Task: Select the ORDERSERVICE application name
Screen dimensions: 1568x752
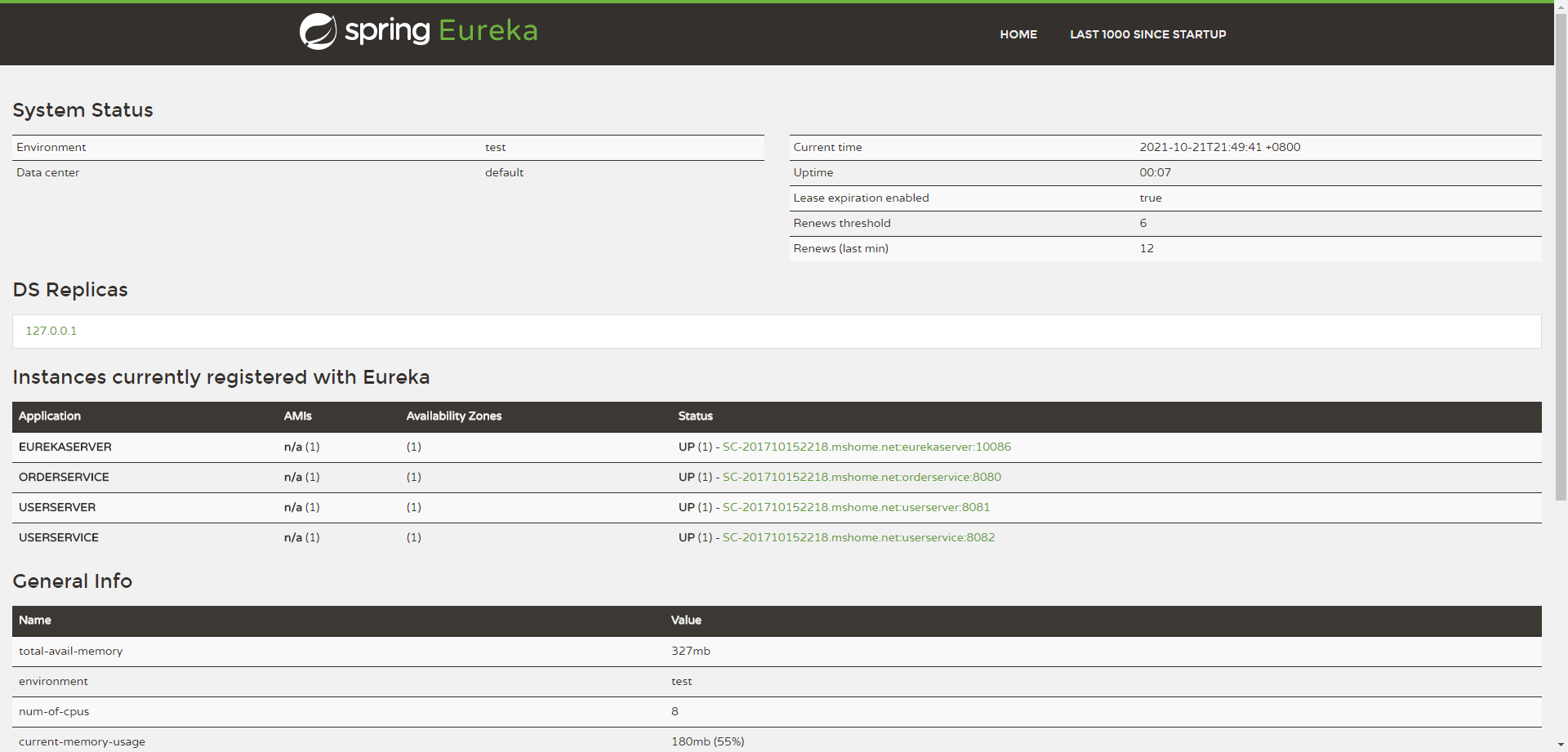Action: tap(64, 477)
